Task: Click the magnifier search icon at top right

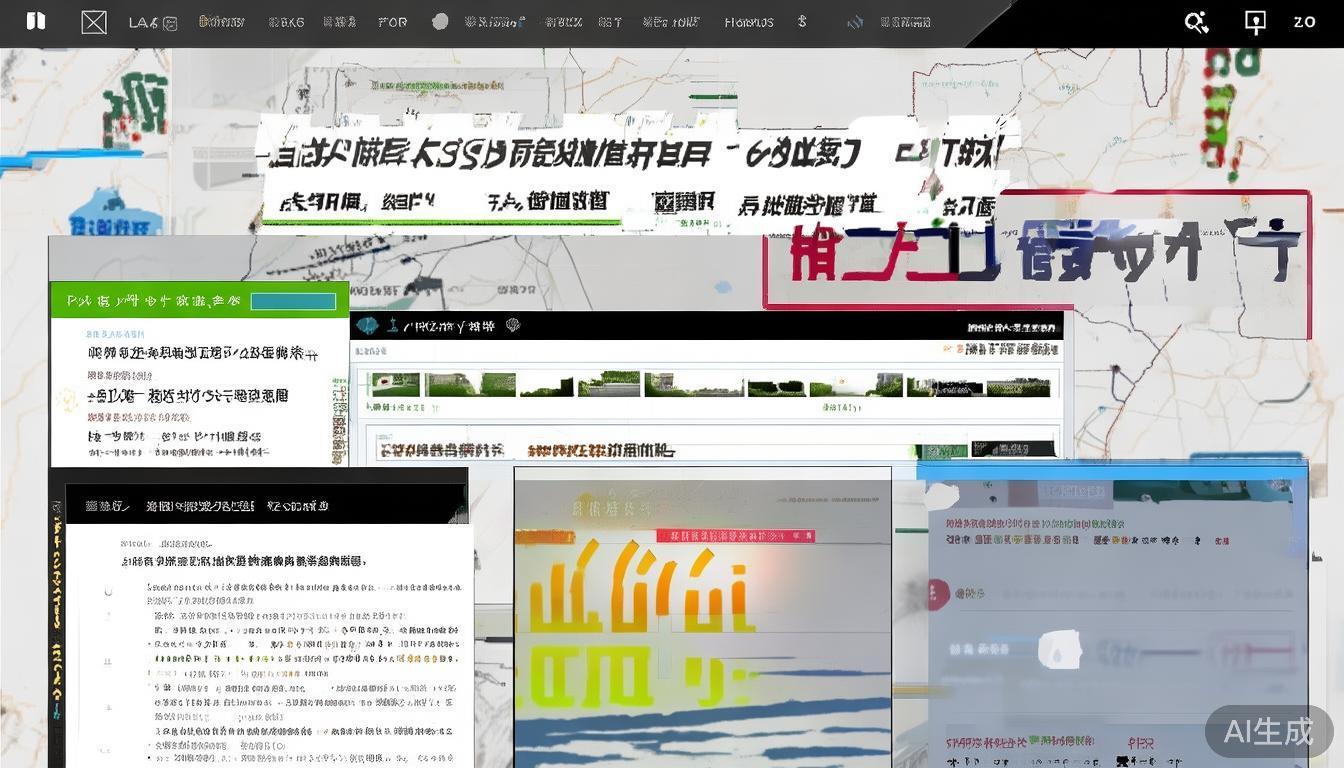Action: (x=1196, y=21)
